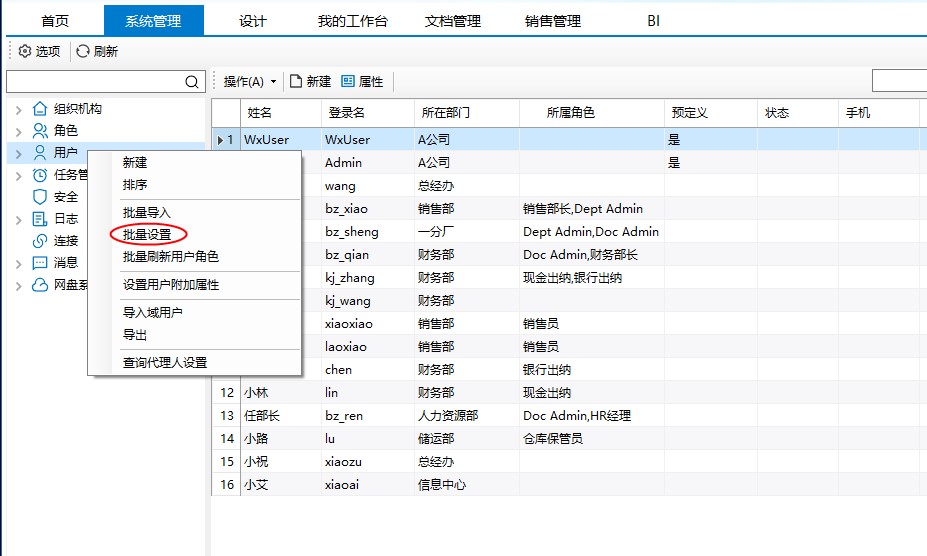Click the 刷新 refresh icon

click(83, 51)
